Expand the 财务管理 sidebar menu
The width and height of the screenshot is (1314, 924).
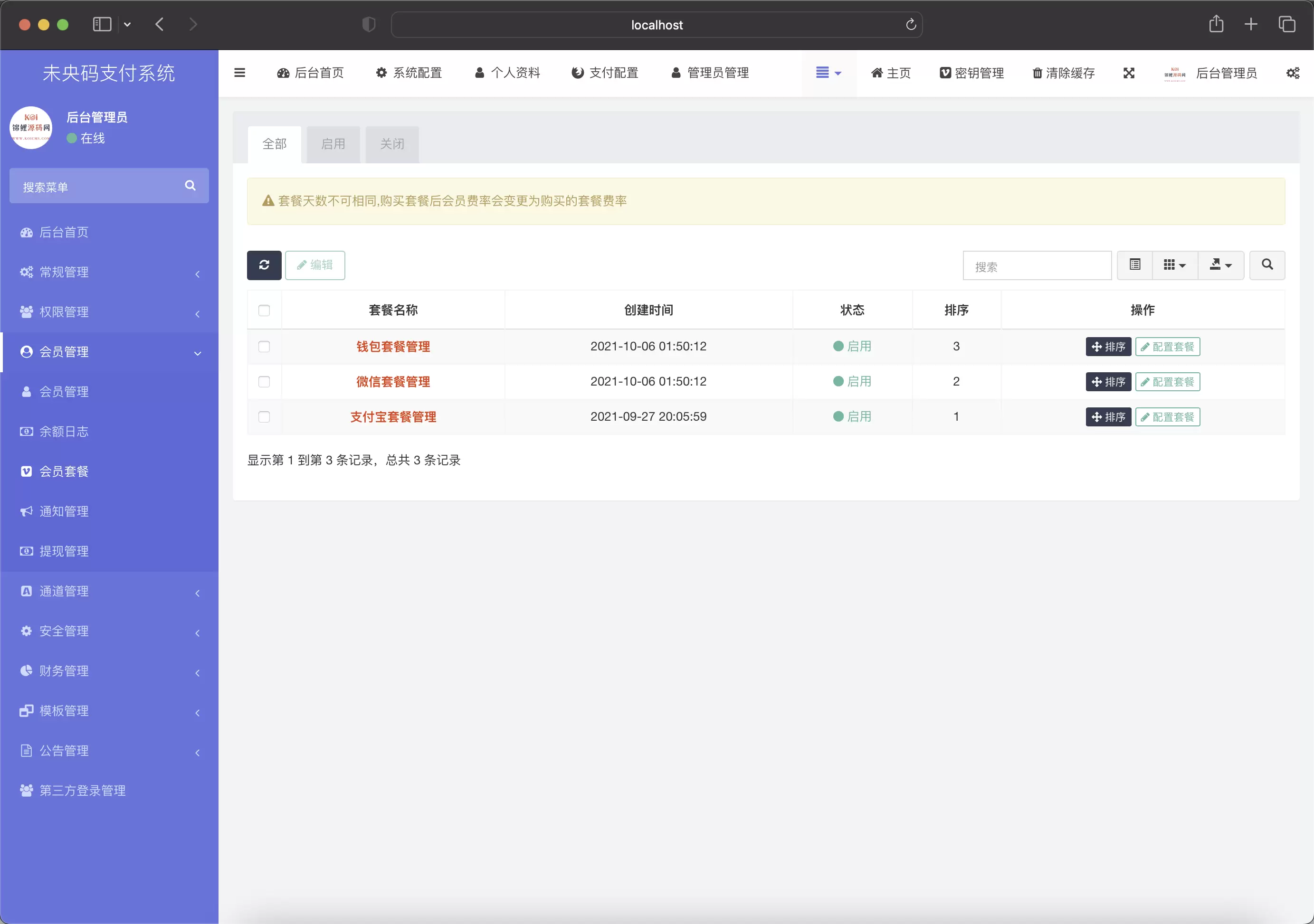(109, 671)
